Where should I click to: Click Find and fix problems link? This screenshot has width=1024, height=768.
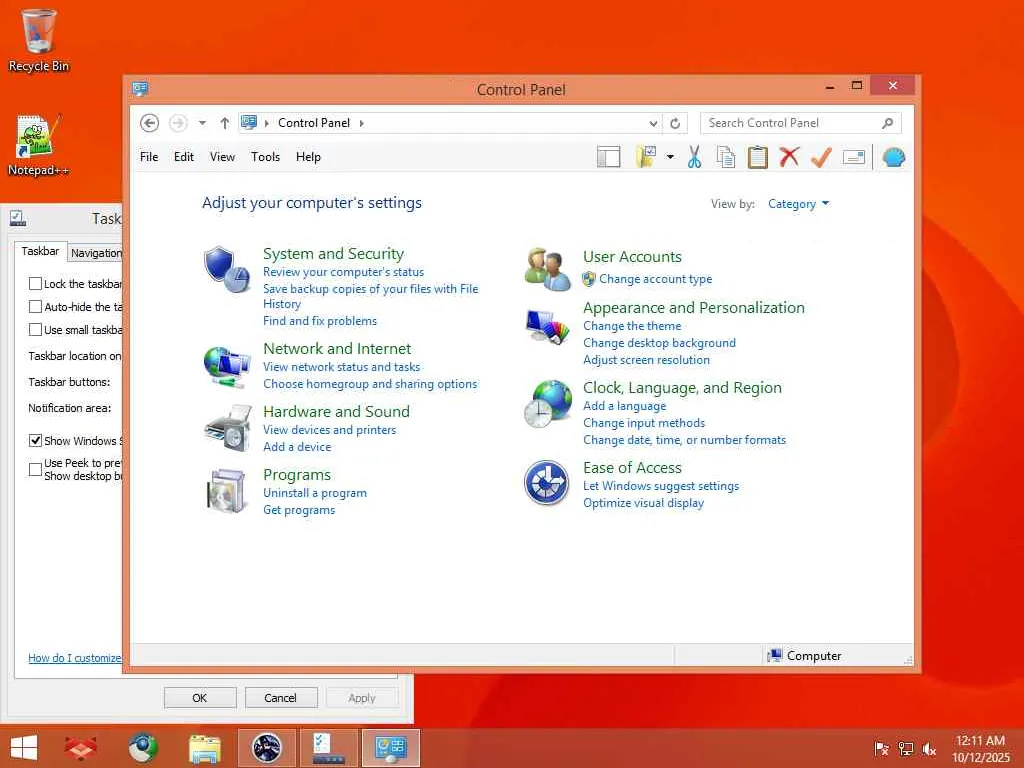coord(319,321)
